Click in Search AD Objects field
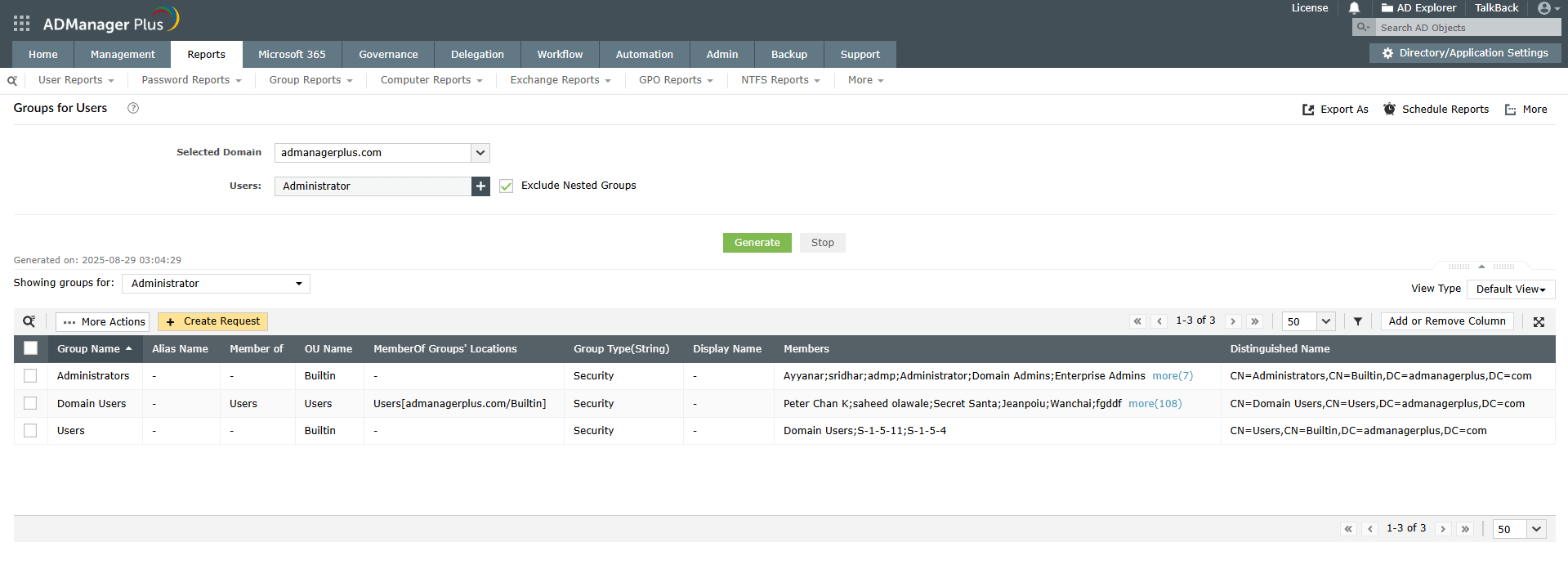1568x565 pixels. 1467,28
